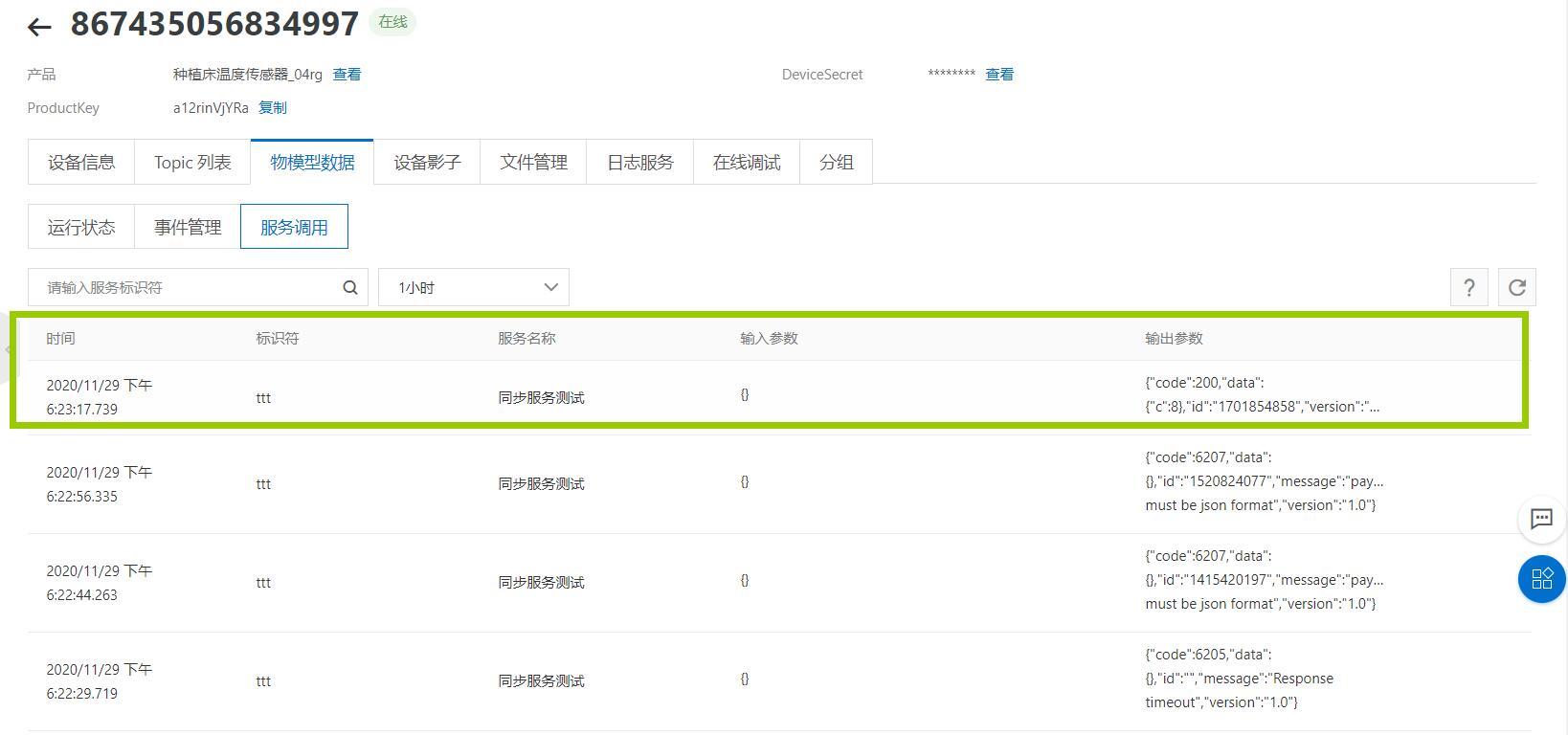This screenshot has width=1568, height=735.
Task: Click the 输出参数 column header
Action: [x=1174, y=339]
